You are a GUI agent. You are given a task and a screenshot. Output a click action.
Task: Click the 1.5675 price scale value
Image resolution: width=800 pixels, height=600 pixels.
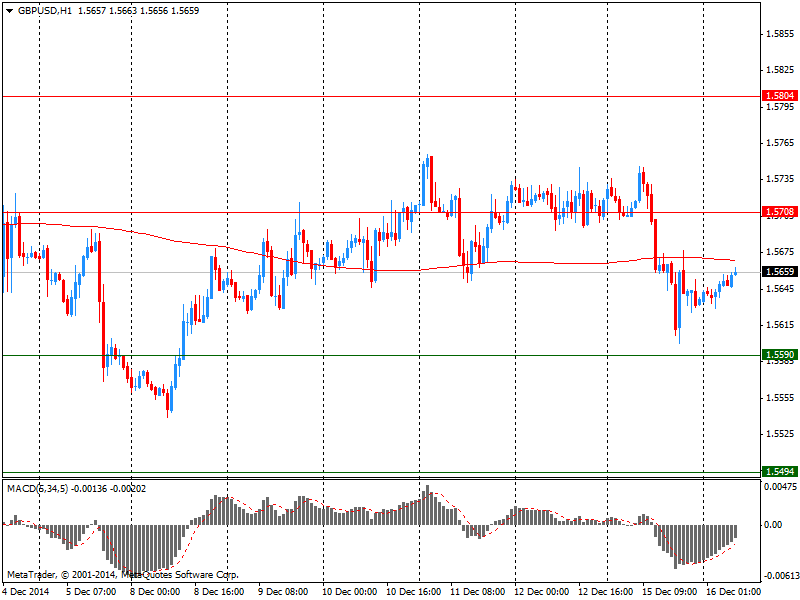(x=780, y=252)
